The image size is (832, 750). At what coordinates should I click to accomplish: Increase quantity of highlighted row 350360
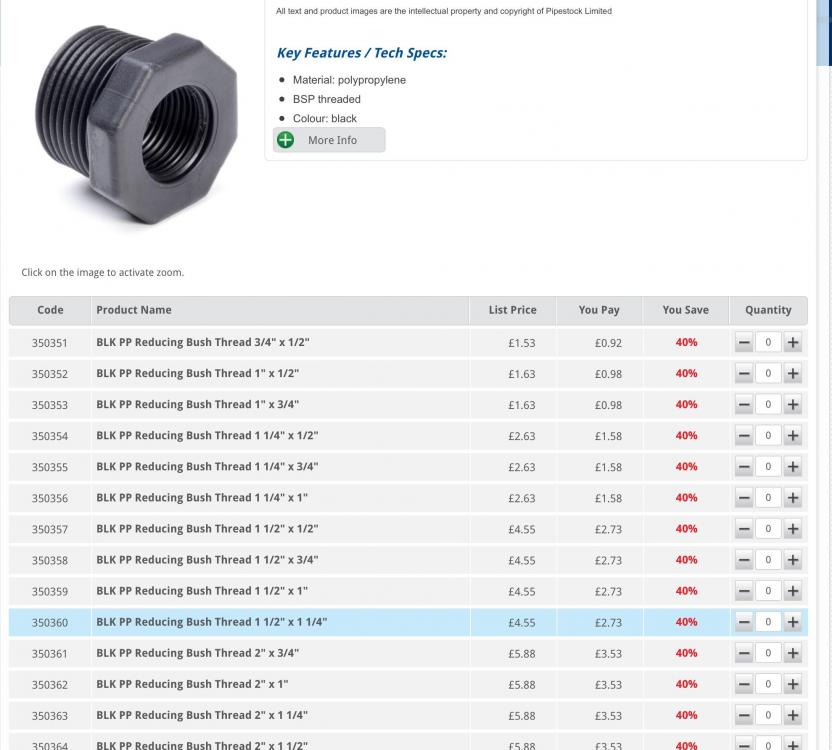(793, 622)
